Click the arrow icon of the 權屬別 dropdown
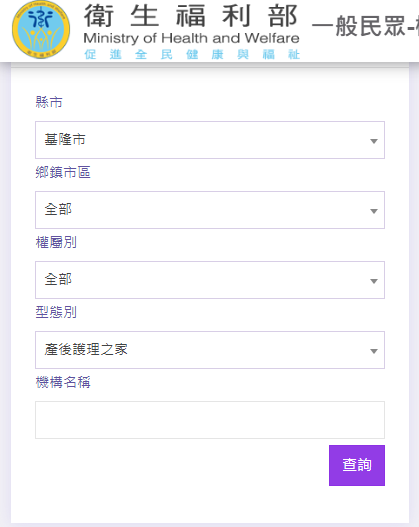The height and width of the screenshot is (527, 419). coord(374,281)
